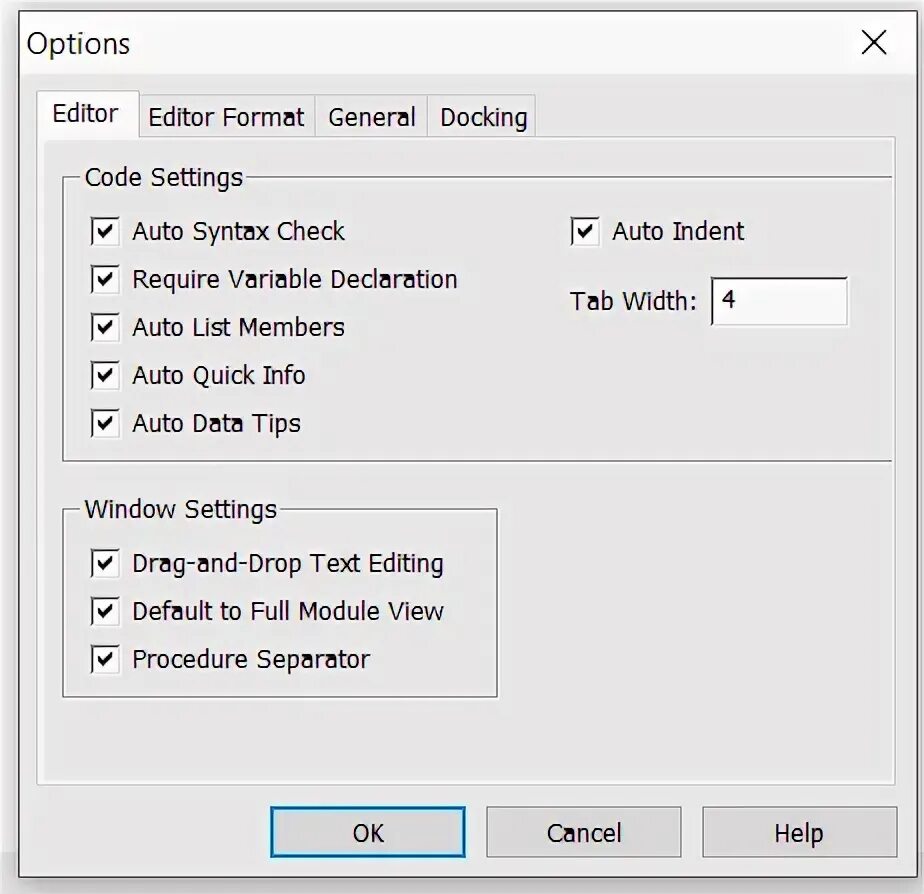Uncheck the Auto Indent box
The width and height of the screenshot is (924, 894).
point(585,231)
